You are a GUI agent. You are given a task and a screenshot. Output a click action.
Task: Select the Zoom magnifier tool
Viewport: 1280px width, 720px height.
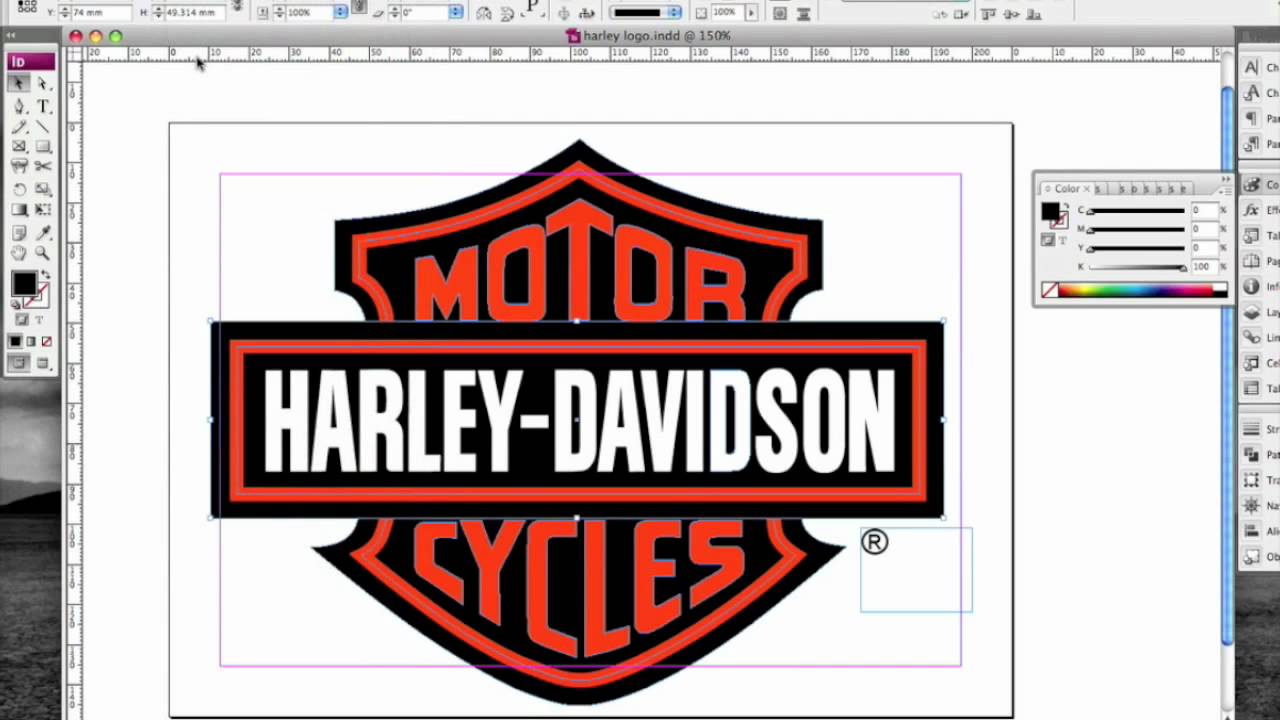tap(43, 253)
